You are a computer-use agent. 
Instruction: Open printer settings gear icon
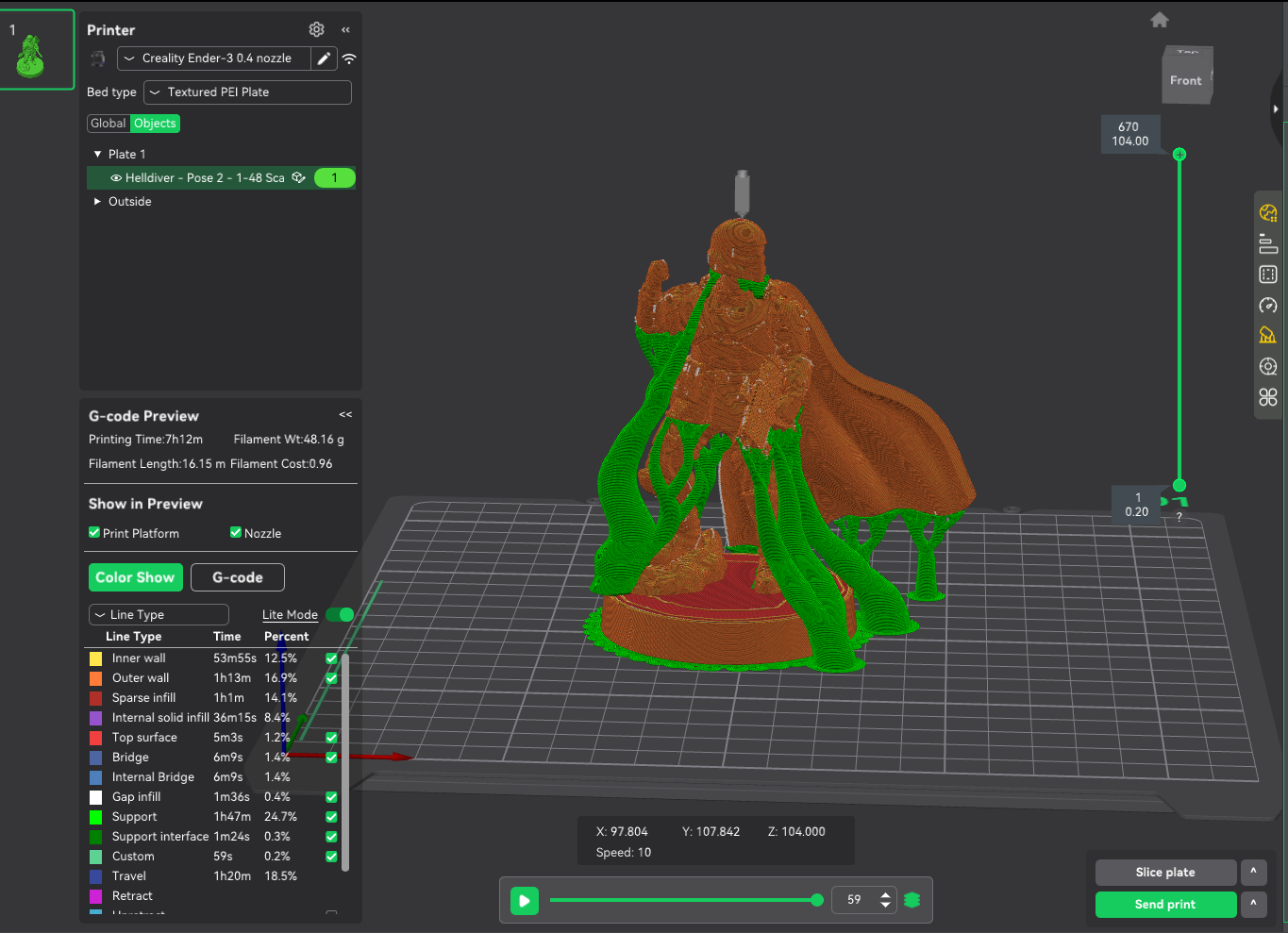click(x=317, y=29)
